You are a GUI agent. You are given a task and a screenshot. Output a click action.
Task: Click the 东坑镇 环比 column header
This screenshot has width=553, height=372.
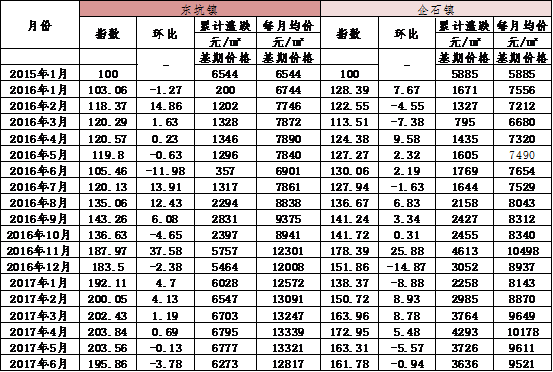click(x=165, y=34)
